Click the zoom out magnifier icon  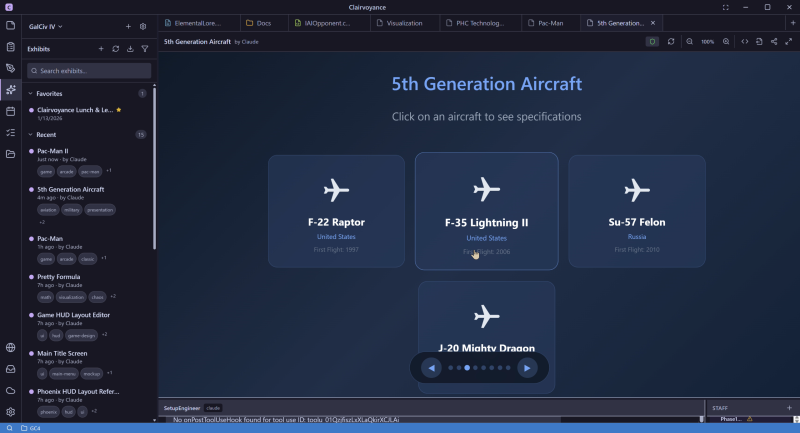(690, 42)
